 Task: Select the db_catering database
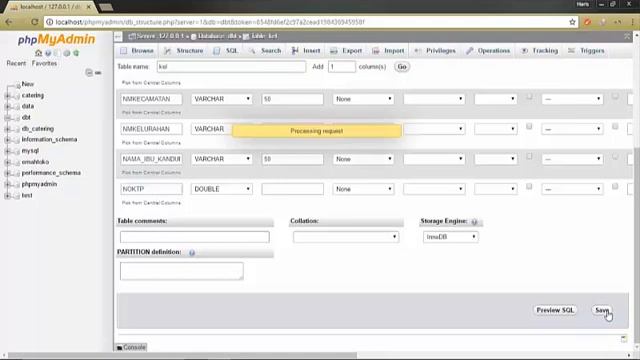point(38,129)
